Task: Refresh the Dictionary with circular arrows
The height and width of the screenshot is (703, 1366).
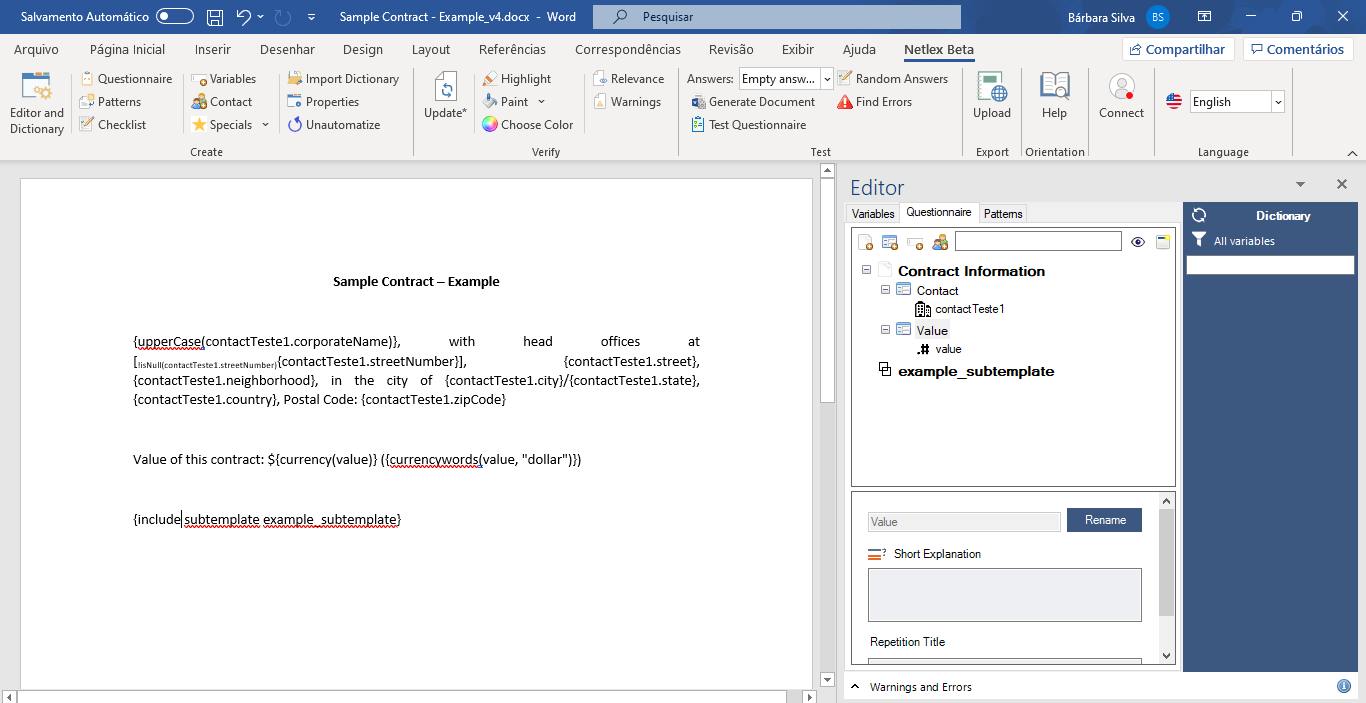Action: (x=1199, y=215)
